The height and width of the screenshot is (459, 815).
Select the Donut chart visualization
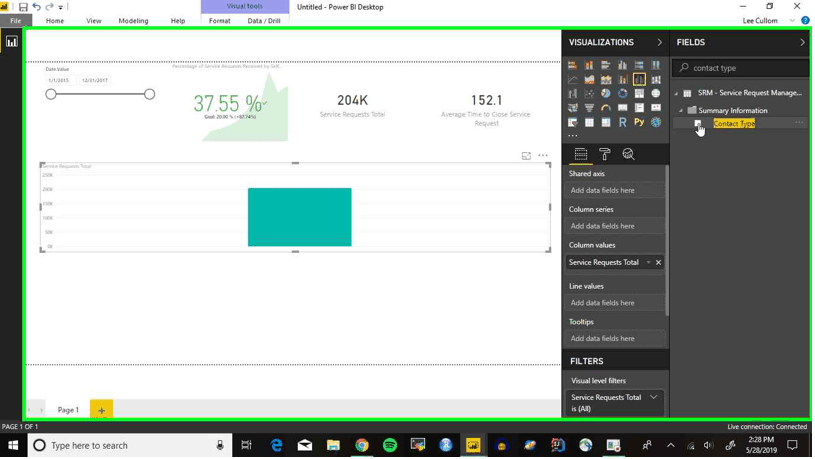pyautogui.click(x=622, y=94)
